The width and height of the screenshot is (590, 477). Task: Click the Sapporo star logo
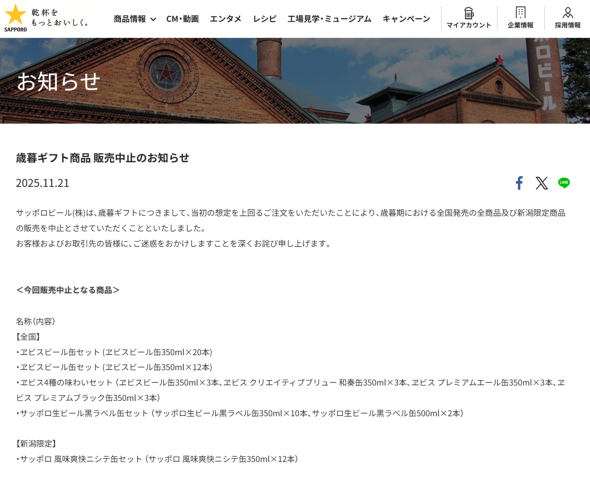[15, 18]
